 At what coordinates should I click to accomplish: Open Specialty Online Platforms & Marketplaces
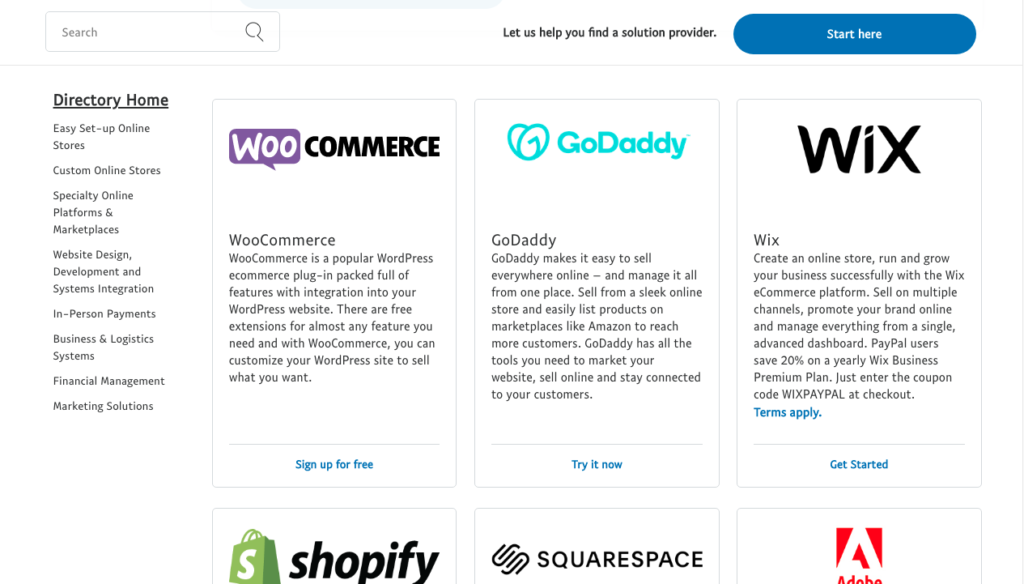tap(93, 212)
